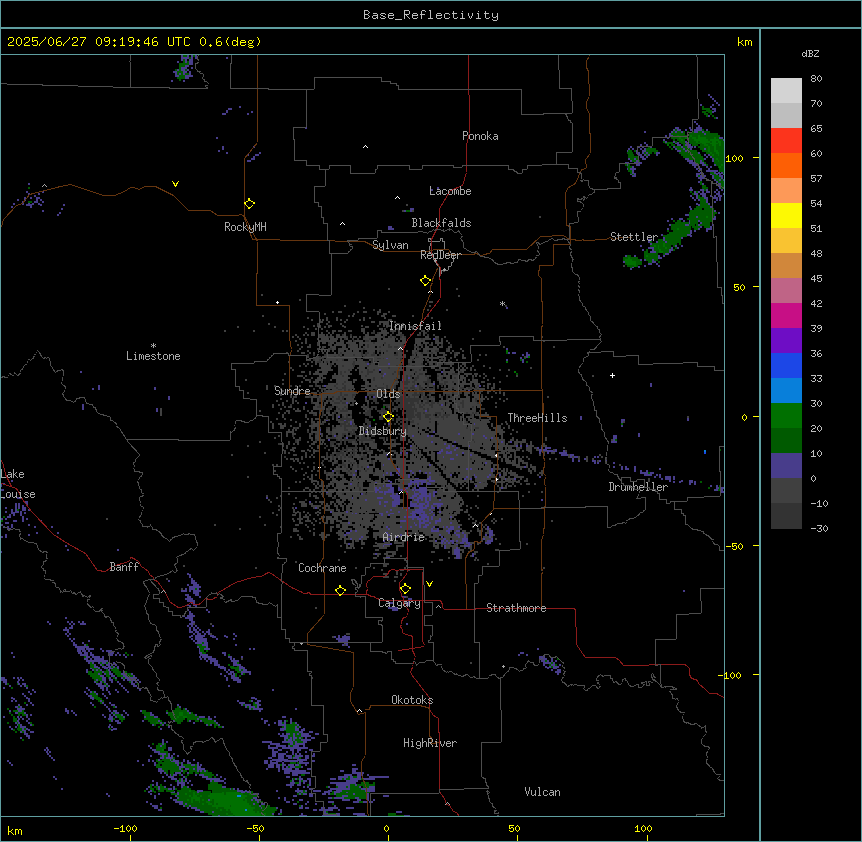Select the red 65–60 dBZ legend swatch
This screenshot has height=842, width=862.
click(786, 140)
